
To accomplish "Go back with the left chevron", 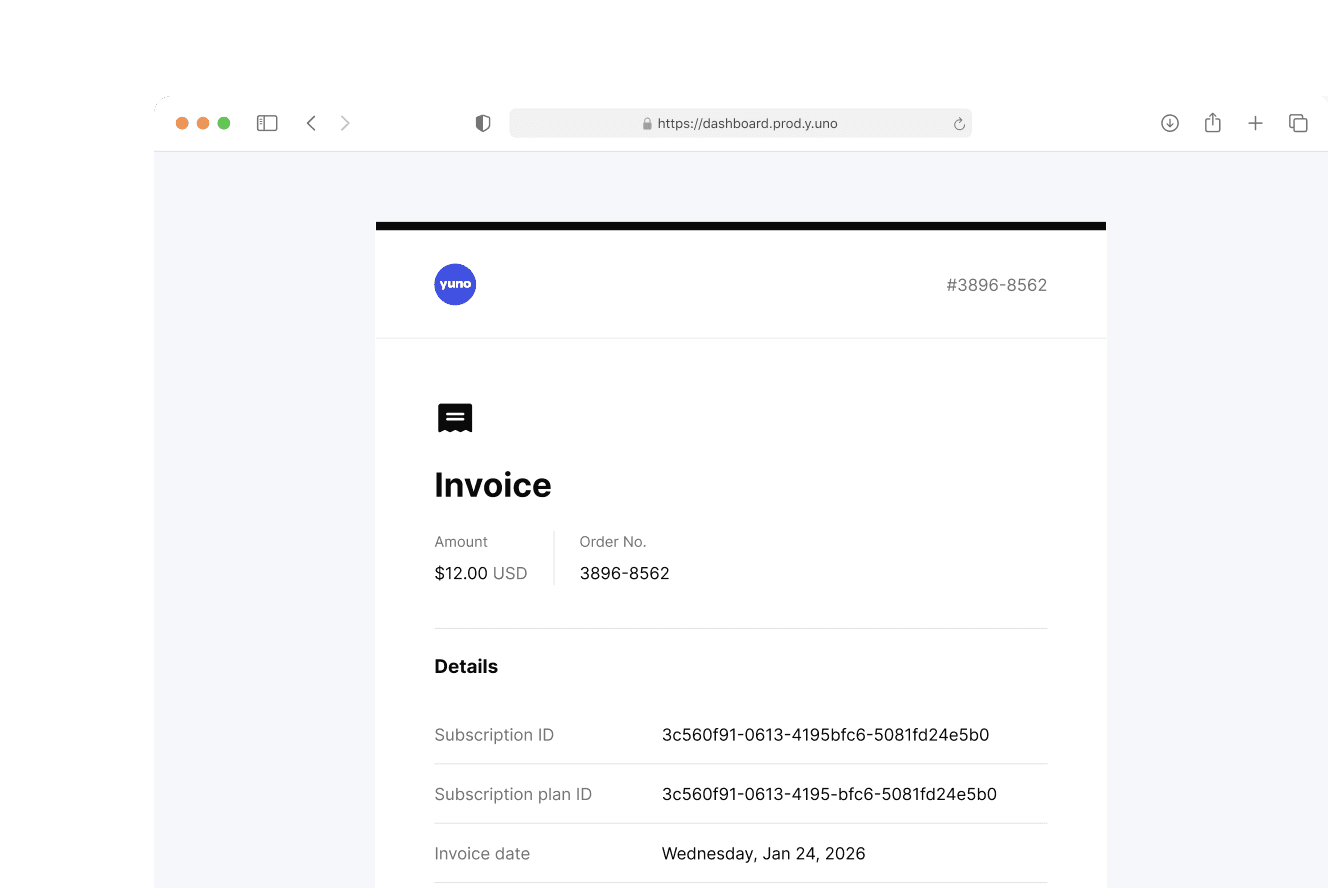I will click(x=311, y=123).
